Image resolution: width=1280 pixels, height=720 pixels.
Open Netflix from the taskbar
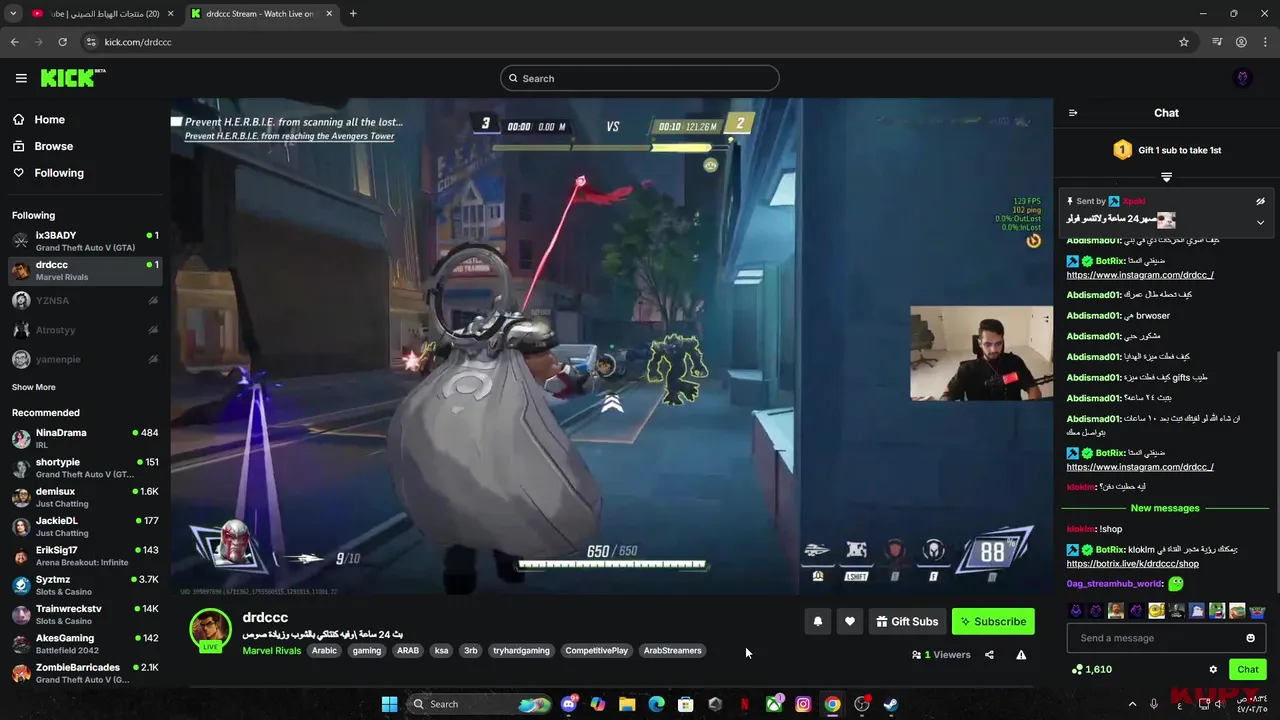coord(744,704)
